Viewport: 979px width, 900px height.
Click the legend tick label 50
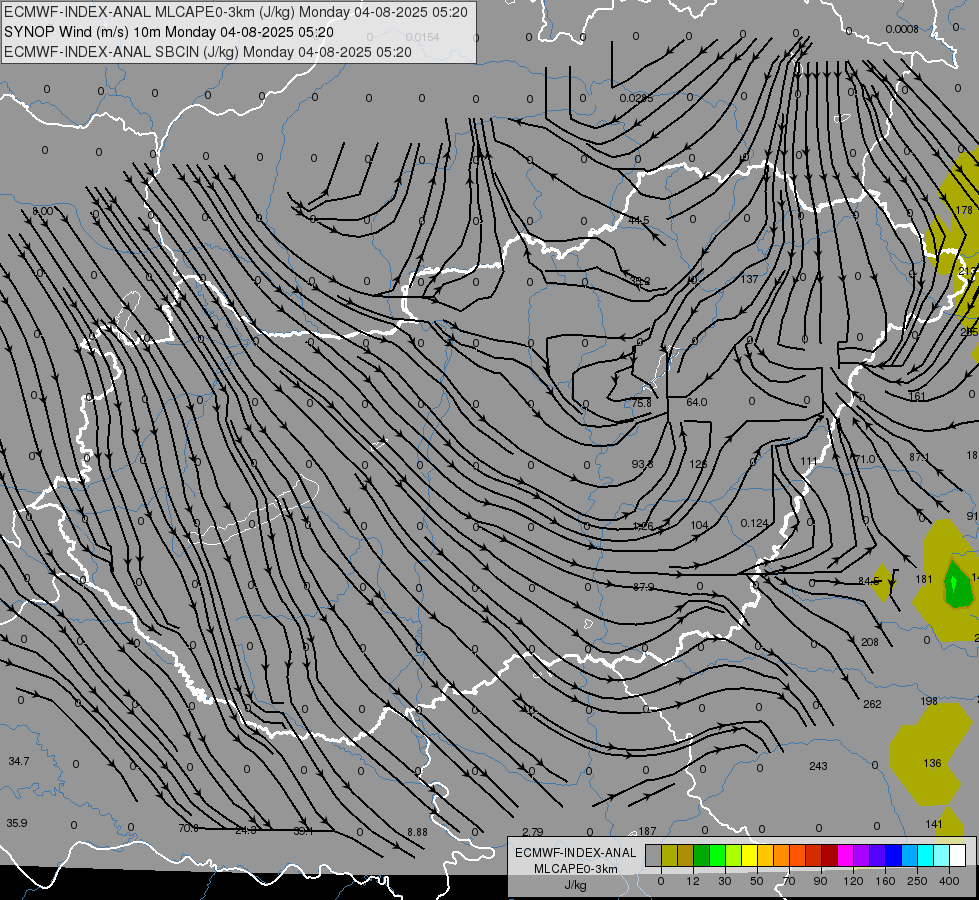click(x=757, y=881)
